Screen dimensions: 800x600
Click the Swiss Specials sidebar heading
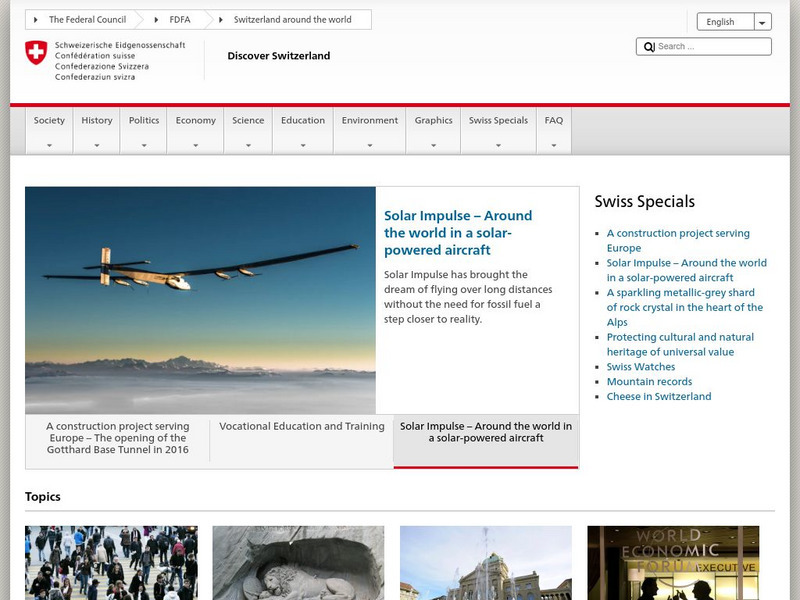(644, 202)
